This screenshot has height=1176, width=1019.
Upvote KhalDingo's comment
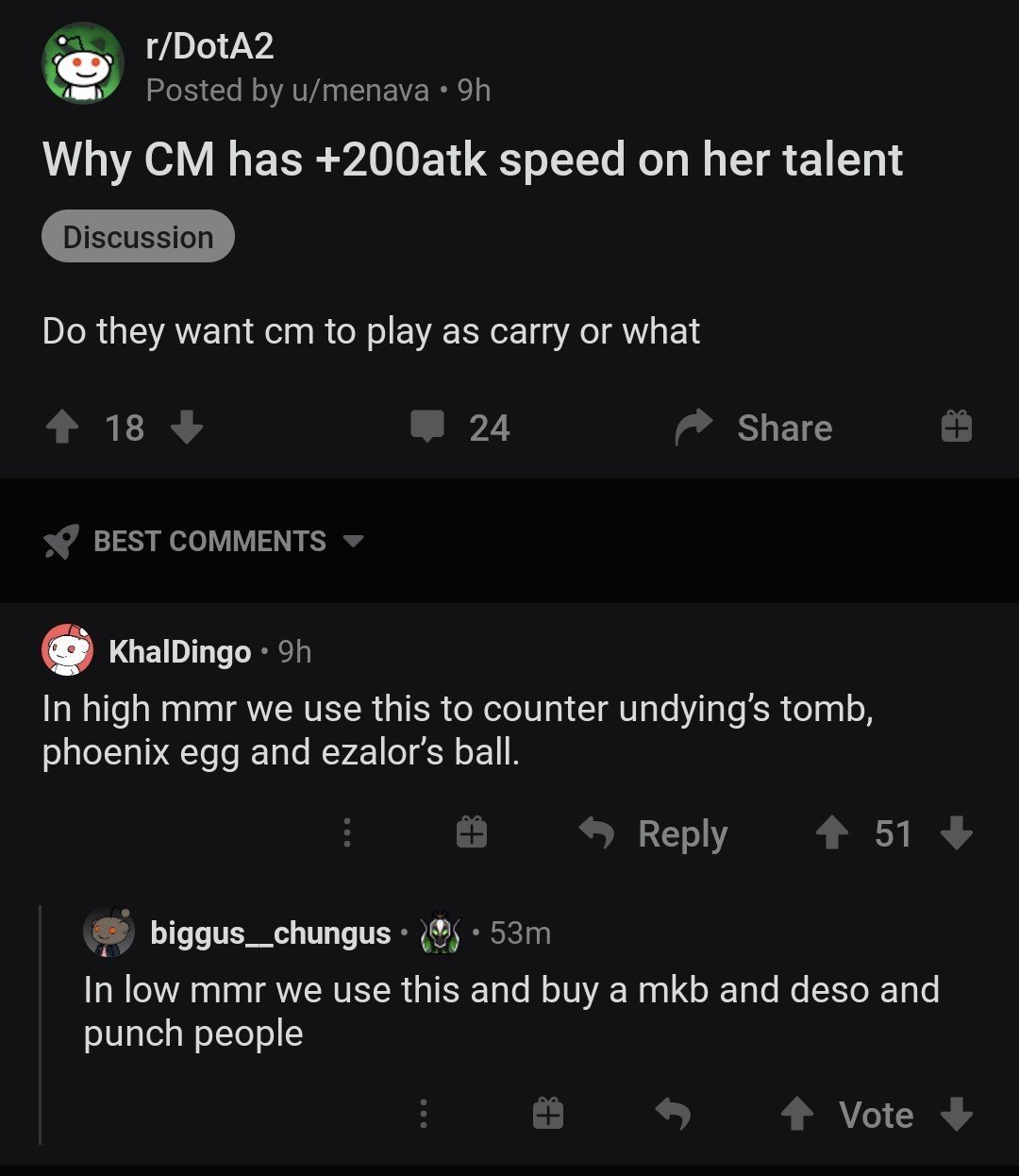point(831,833)
